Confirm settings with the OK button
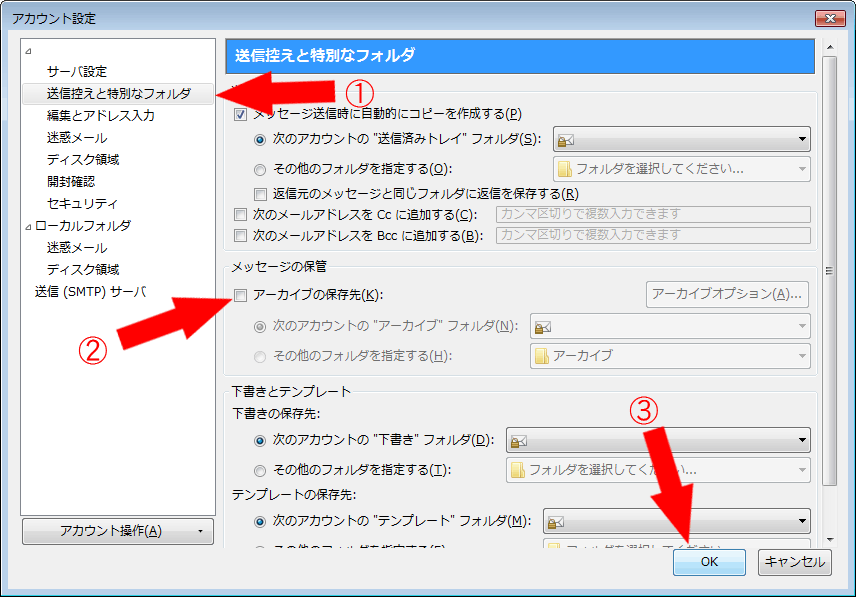The image size is (856, 597). [x=709, y=562]
